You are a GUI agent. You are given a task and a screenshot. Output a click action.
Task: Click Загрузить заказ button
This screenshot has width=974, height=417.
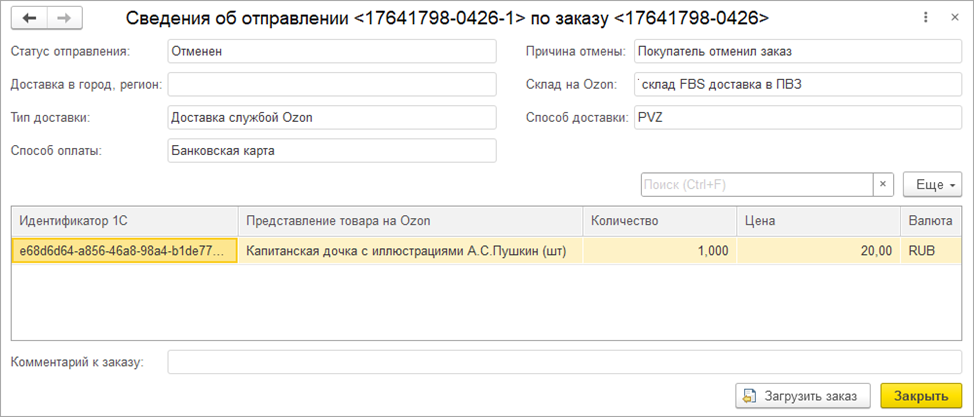802,395
